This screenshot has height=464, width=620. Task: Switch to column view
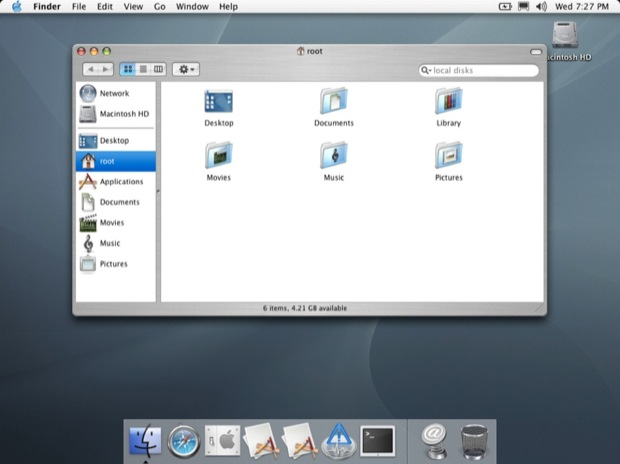click(158, 69)
